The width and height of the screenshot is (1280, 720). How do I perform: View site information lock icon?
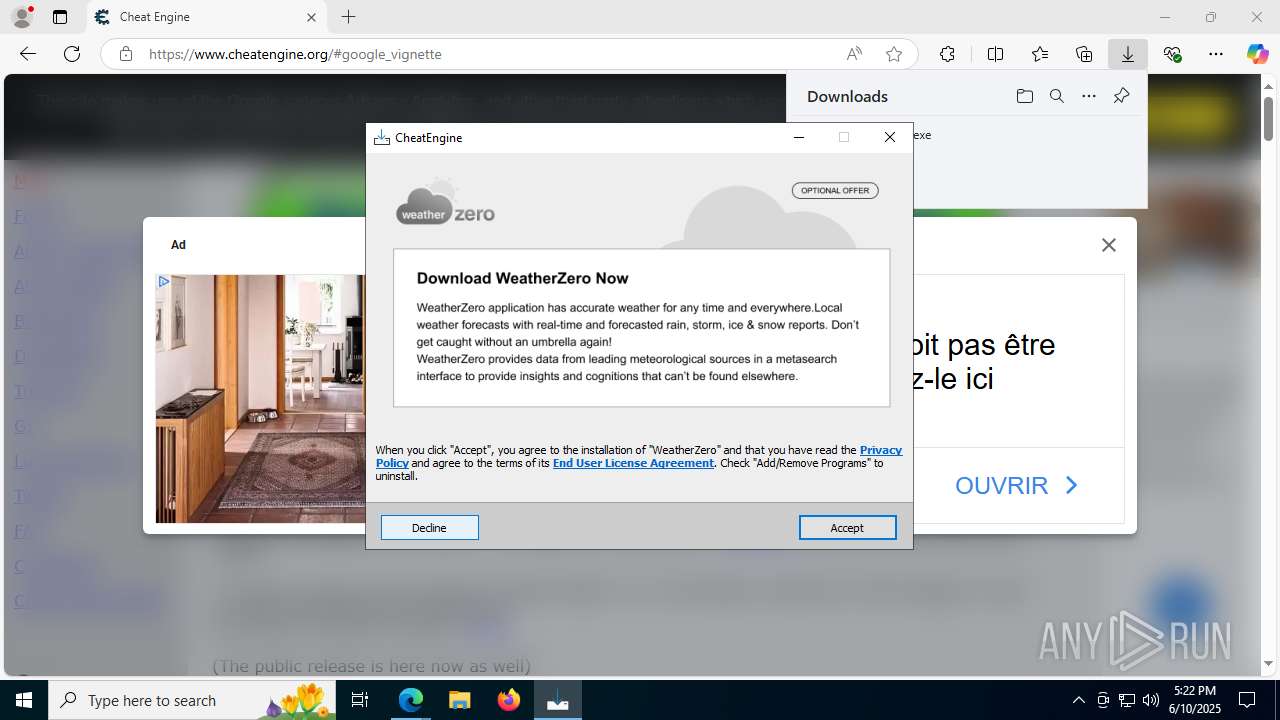(126, 54)
